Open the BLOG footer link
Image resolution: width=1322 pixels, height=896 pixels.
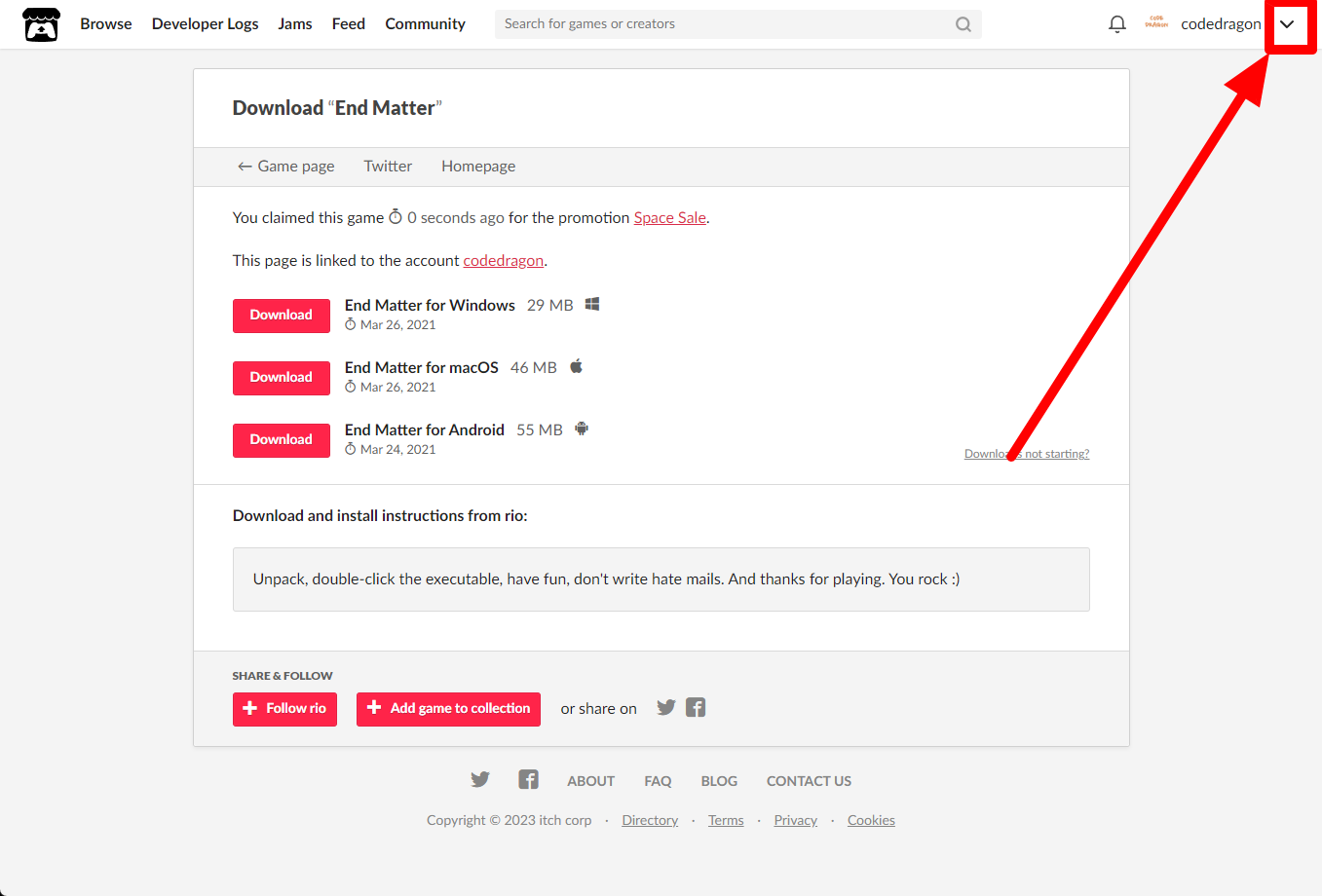click(719, 781)
